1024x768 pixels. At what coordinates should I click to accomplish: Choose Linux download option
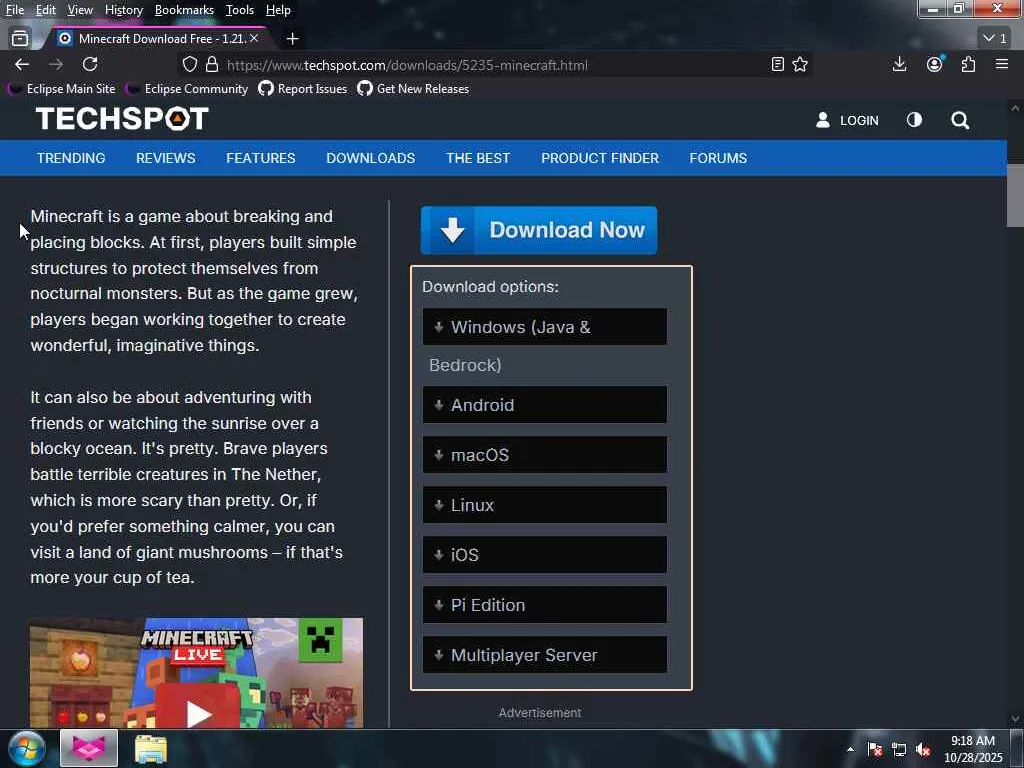pyautogui.click(x=545, y=505)
